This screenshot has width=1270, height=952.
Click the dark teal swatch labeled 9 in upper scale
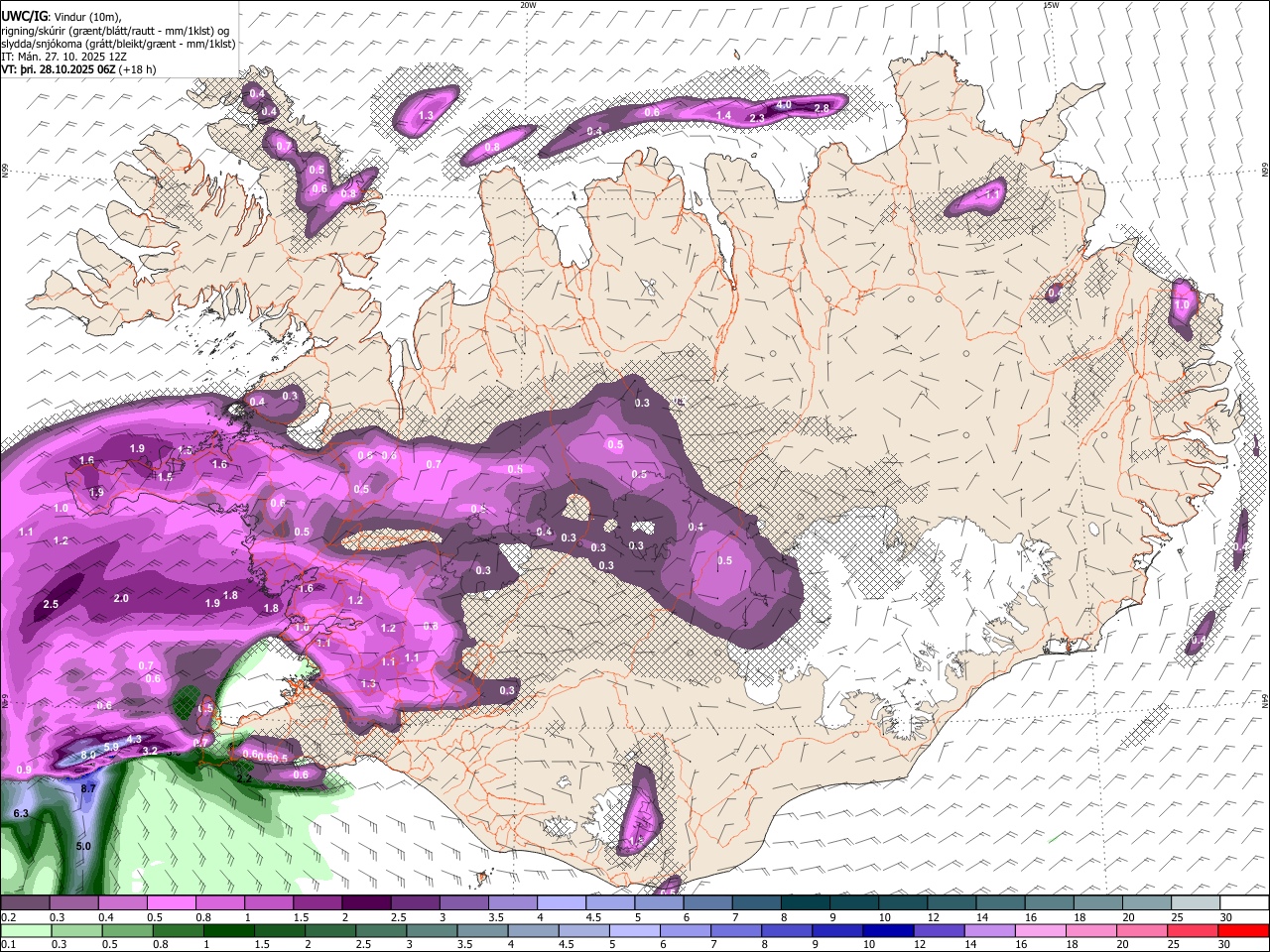point(853,903)
